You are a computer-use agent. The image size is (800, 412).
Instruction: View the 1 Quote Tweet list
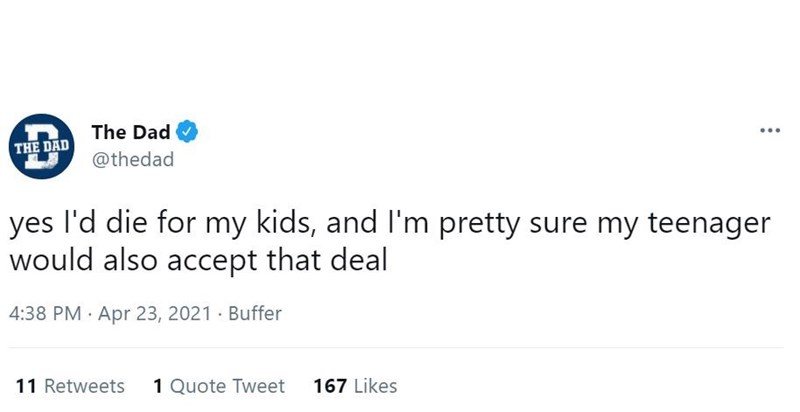(219, 386)
